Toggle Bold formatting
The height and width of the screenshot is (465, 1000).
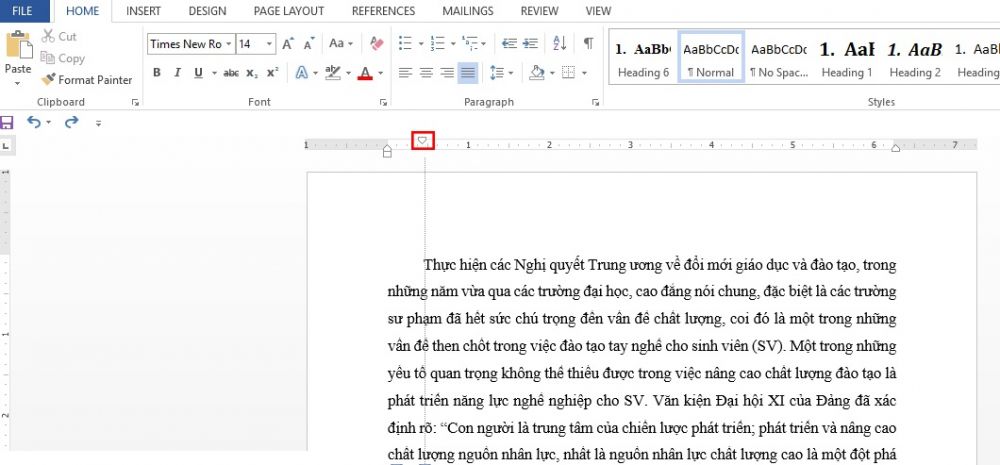coord(157,73)
